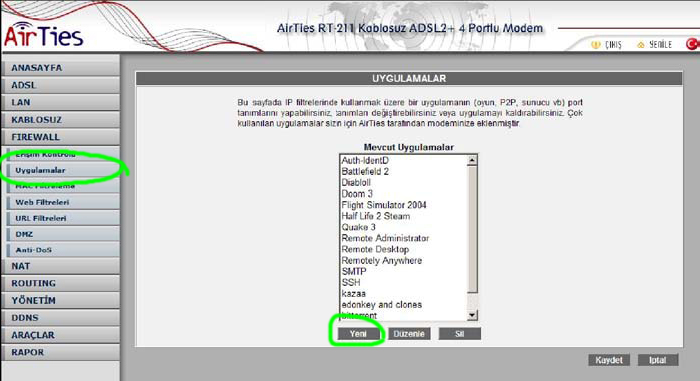Open the ADSL menu section
The height and width of the screenshot is (381, 700).
pyautogui.click(x=61, y=85)
